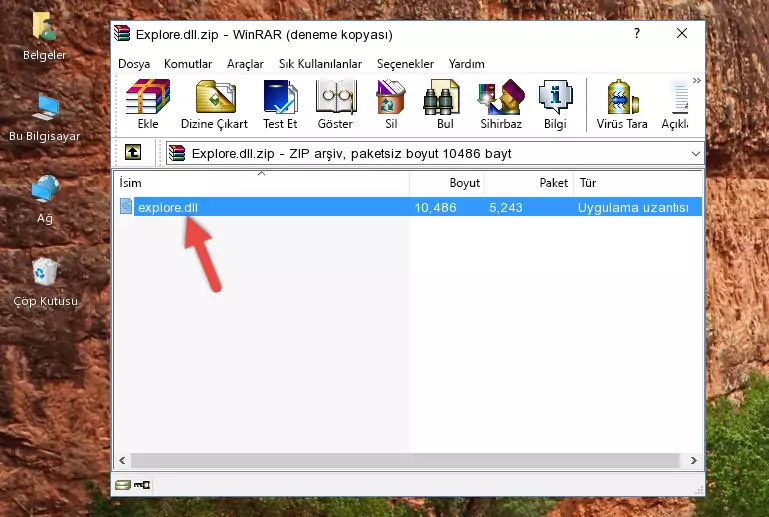Screen dimensions: 769x517
Task: Open the Bul find tool
Action: [444, 104]
